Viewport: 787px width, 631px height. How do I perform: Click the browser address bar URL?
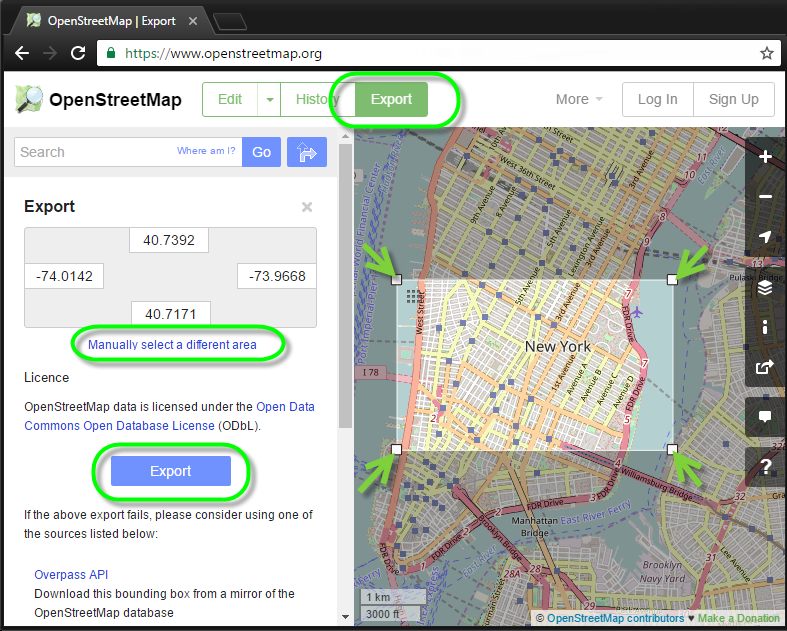(223, 53)
